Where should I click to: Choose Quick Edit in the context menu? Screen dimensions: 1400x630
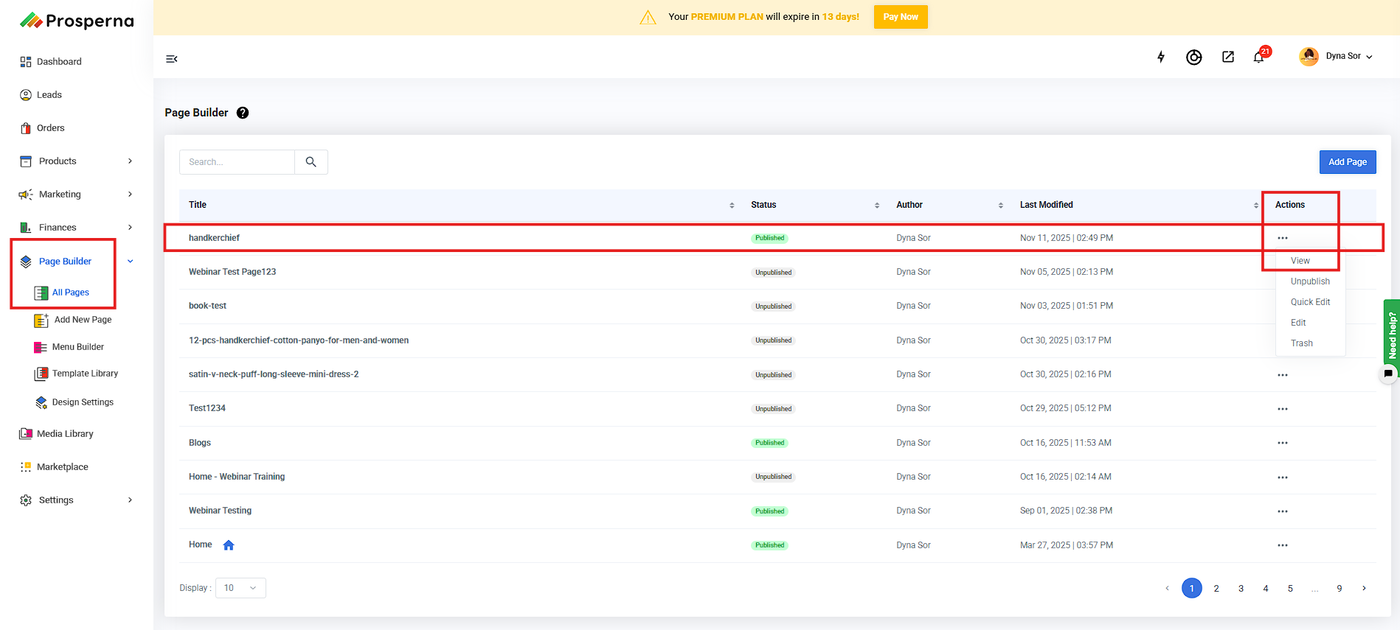click(1310, 302)
